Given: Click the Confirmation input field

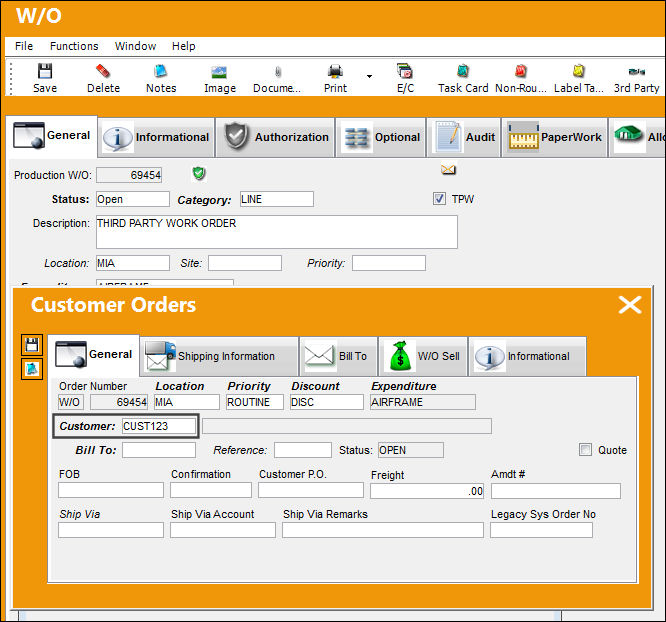Looking at the screenshot, I should pyautogui.click(x=211, y=490).
